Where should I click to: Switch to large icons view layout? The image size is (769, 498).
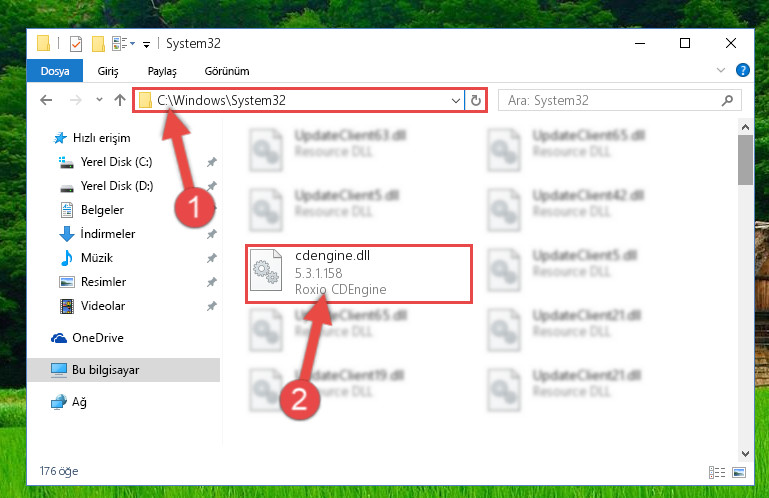739,472
